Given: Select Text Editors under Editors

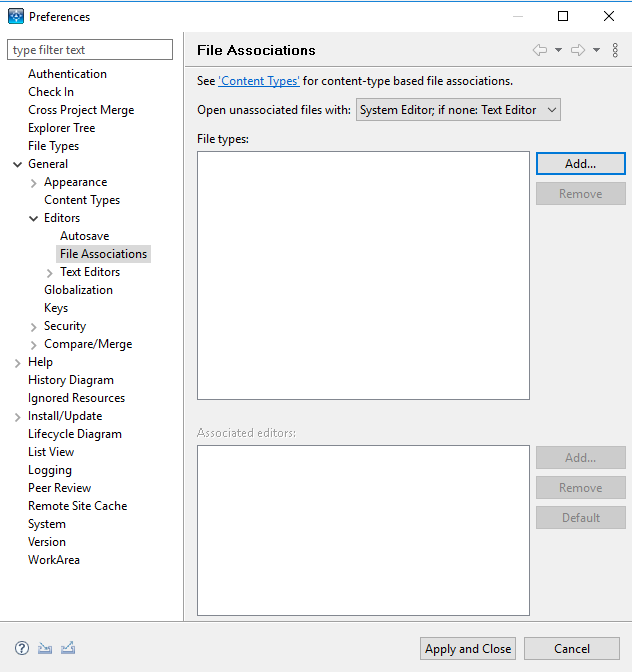Looking at the screenshot, I should 90,272.
